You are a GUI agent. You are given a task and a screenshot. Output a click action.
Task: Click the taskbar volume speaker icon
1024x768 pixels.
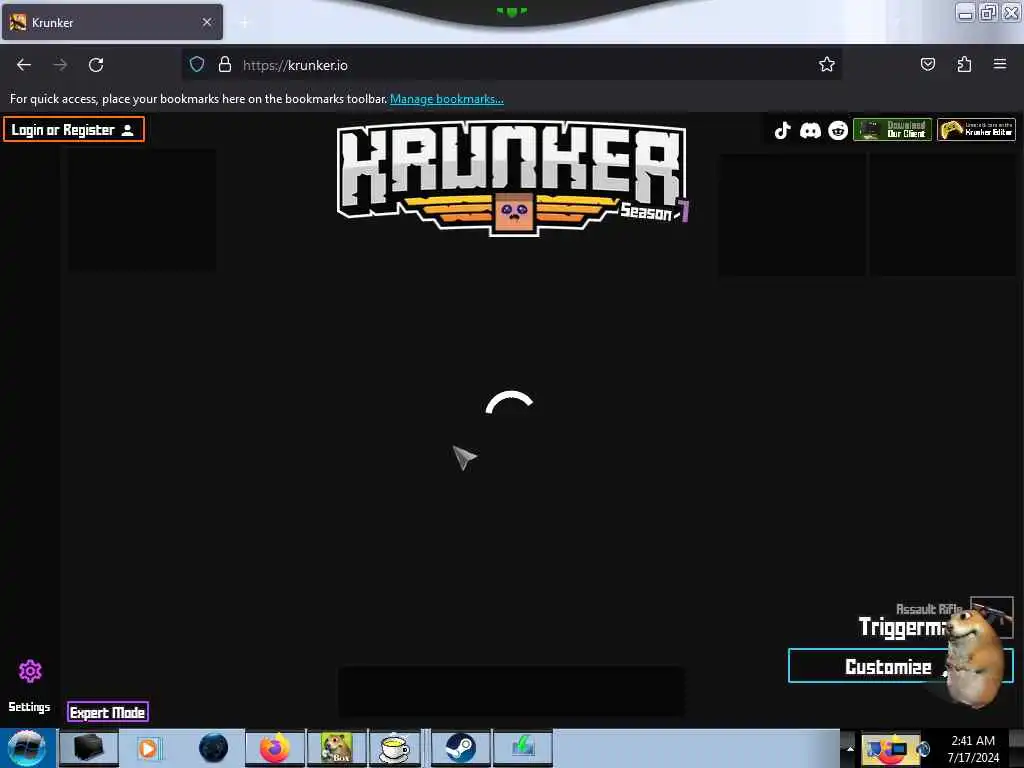coord(923,749)
